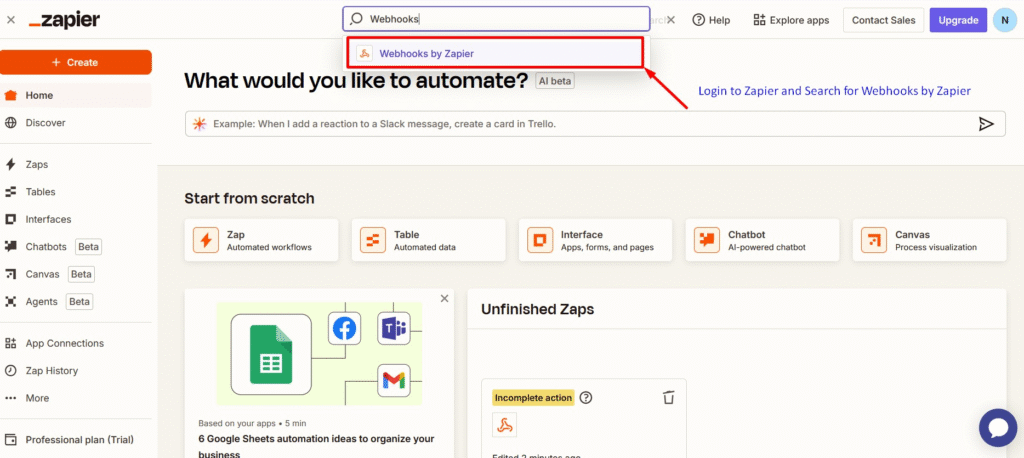Click the Canvas Beta badge in sidebar
Screen dimensions: 1024x458
82,274
